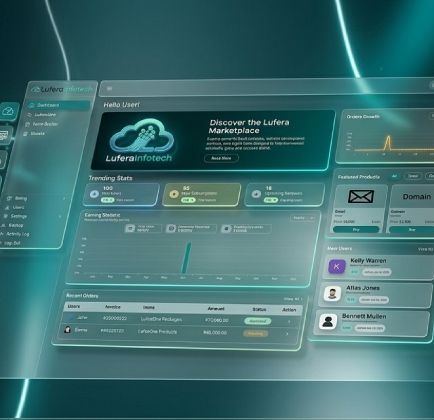Viewport: 434px width, 420px height.
Task: Click the Dashboard item's icon in sidebar
Action: [32, 105]
